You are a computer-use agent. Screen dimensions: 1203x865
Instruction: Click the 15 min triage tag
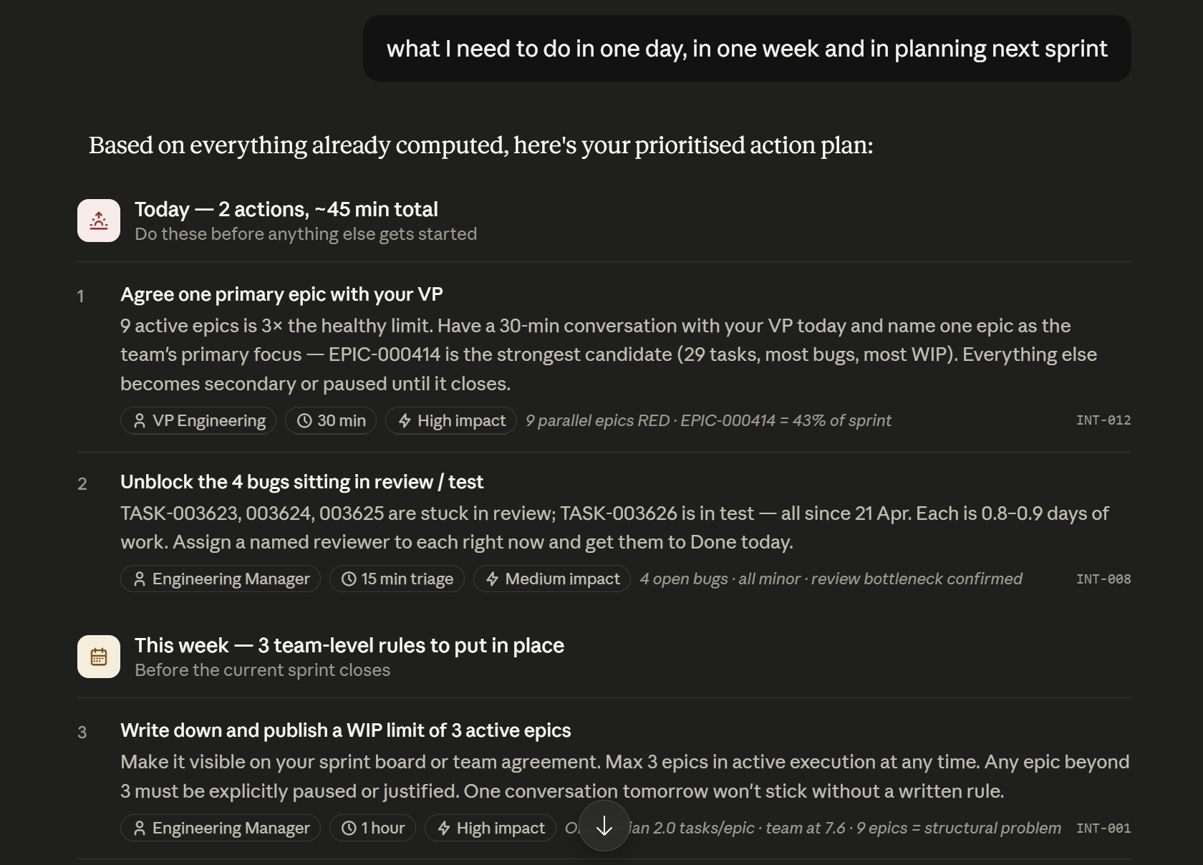397,579
